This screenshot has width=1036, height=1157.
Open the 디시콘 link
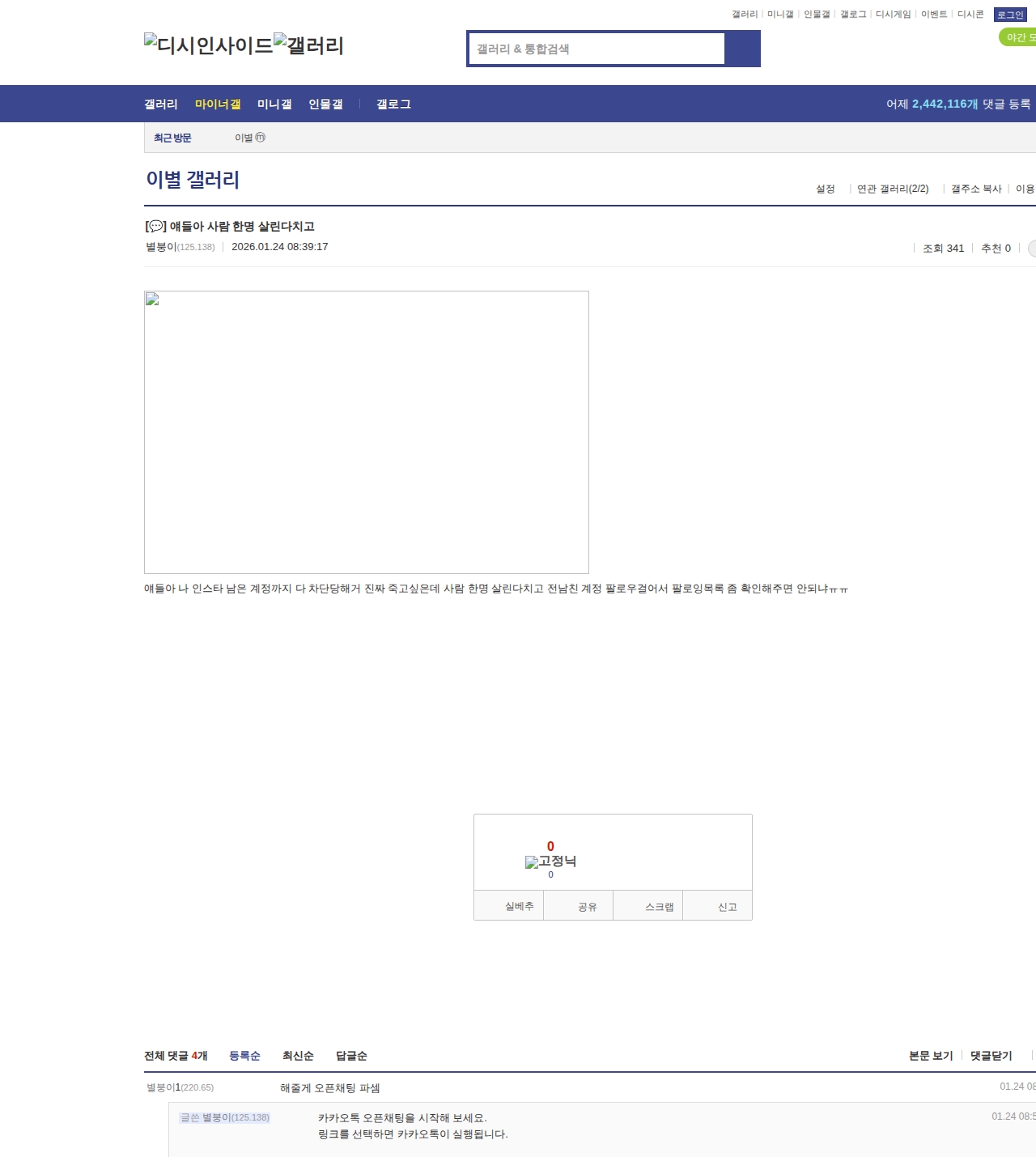tap(970, 15)
